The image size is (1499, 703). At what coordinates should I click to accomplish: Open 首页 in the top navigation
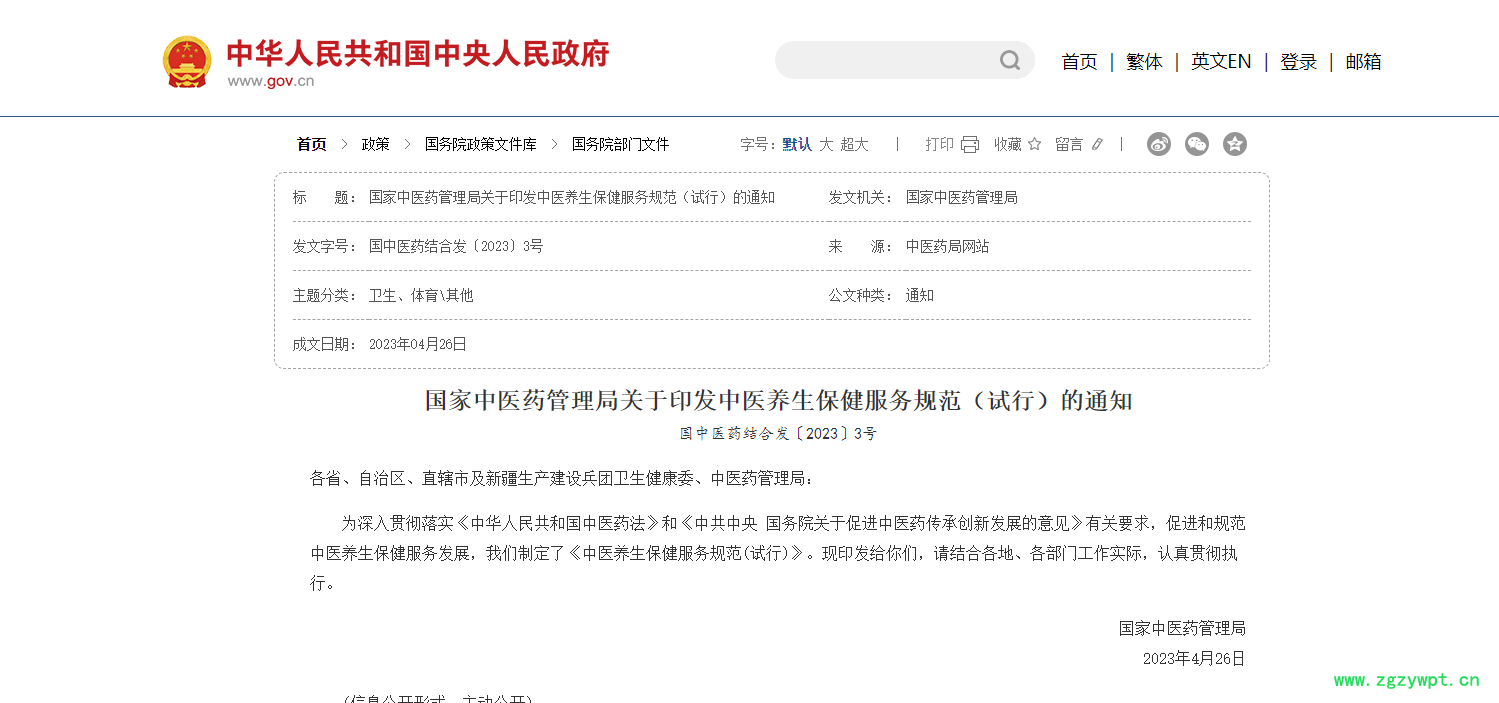point(1079,62)
